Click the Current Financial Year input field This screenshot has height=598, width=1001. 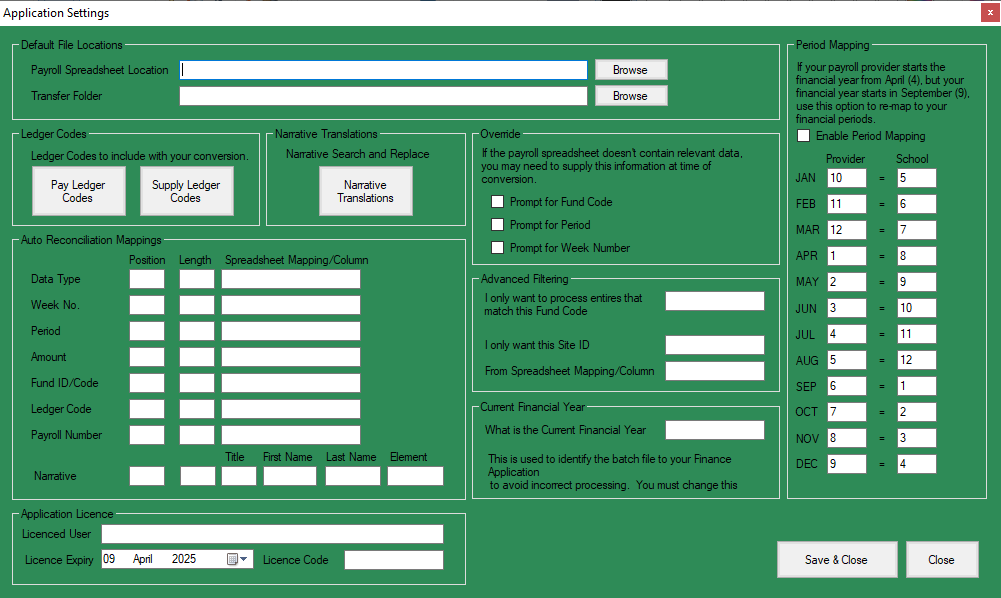pos(714,430)
